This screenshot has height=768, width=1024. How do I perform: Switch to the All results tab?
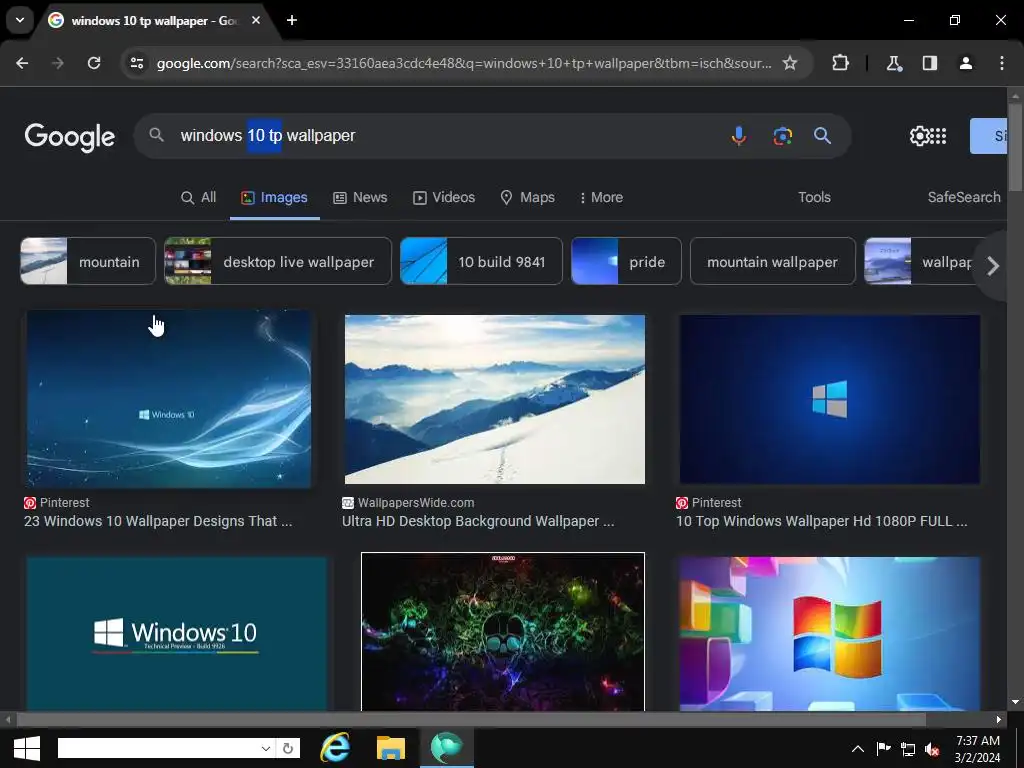point(199,197)
